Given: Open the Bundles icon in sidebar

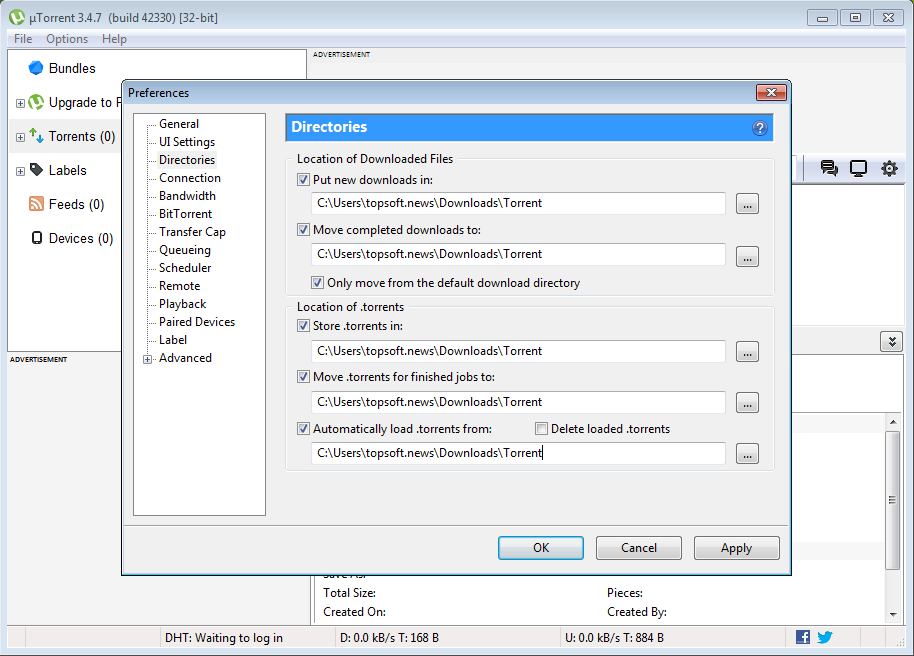Looking at the screenshot, I should click(x=36, y=68).
